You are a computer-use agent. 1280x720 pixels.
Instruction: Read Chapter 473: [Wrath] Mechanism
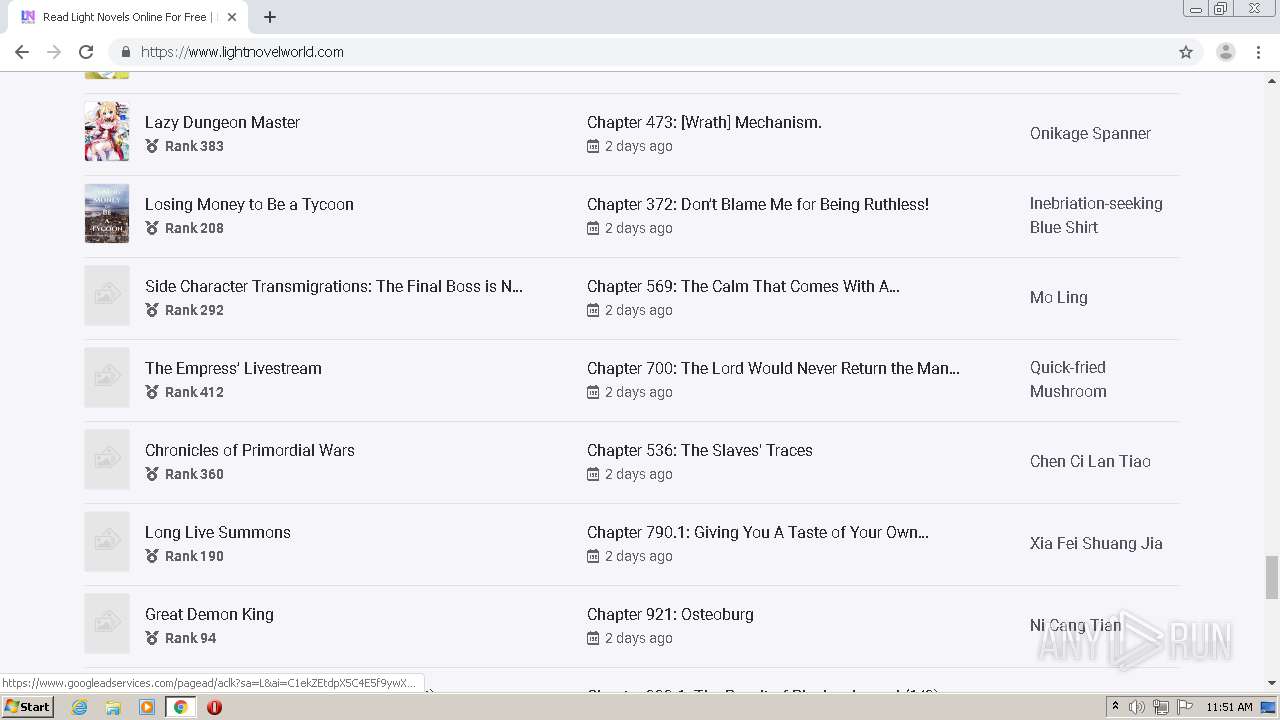704,122
